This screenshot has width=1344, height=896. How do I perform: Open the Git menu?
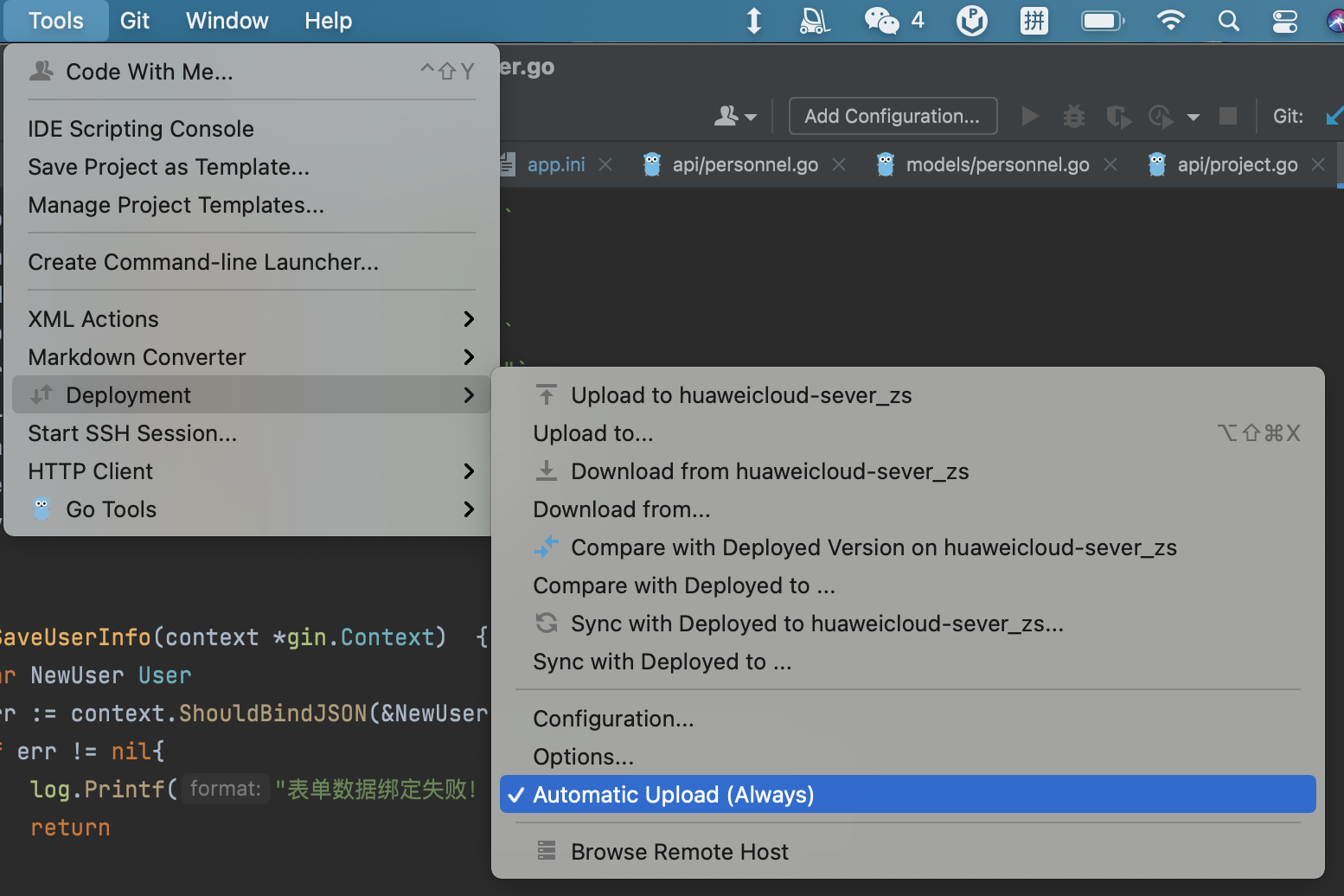pyautogui.click(x=135, y=21)
